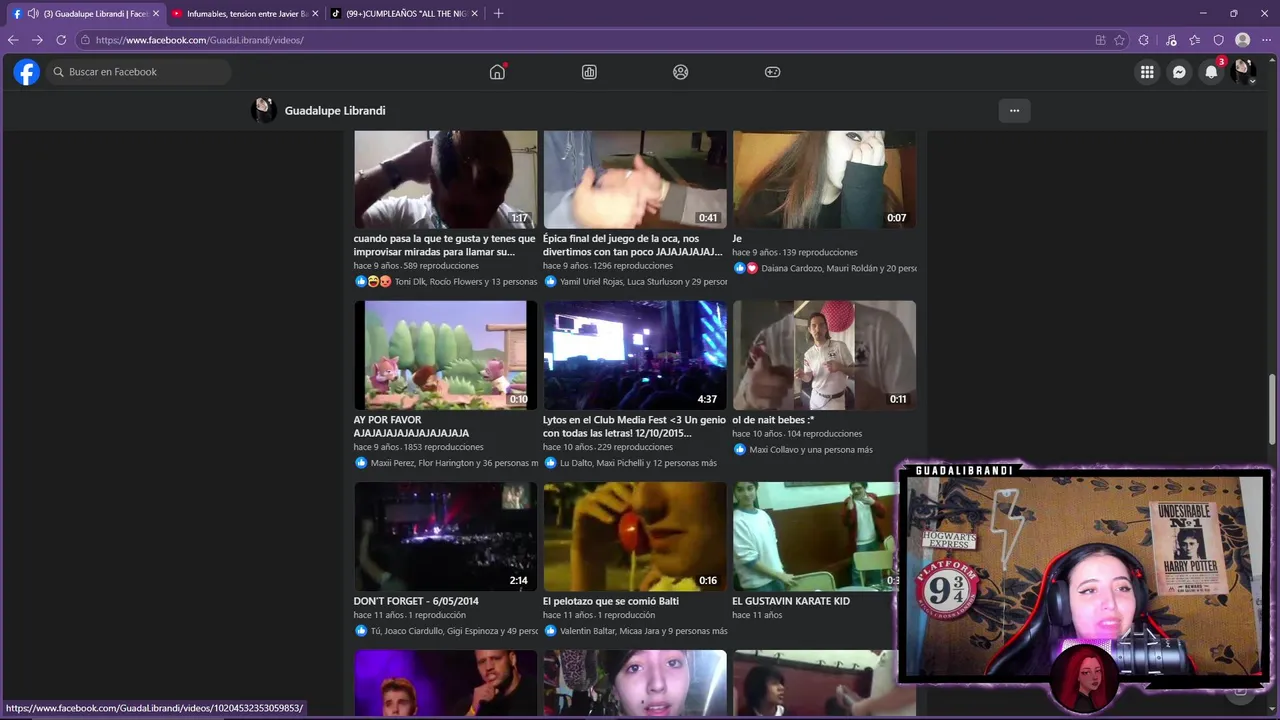
Task: Play the AY POR FAVOR 0:10 video
Action: point(445,355)
